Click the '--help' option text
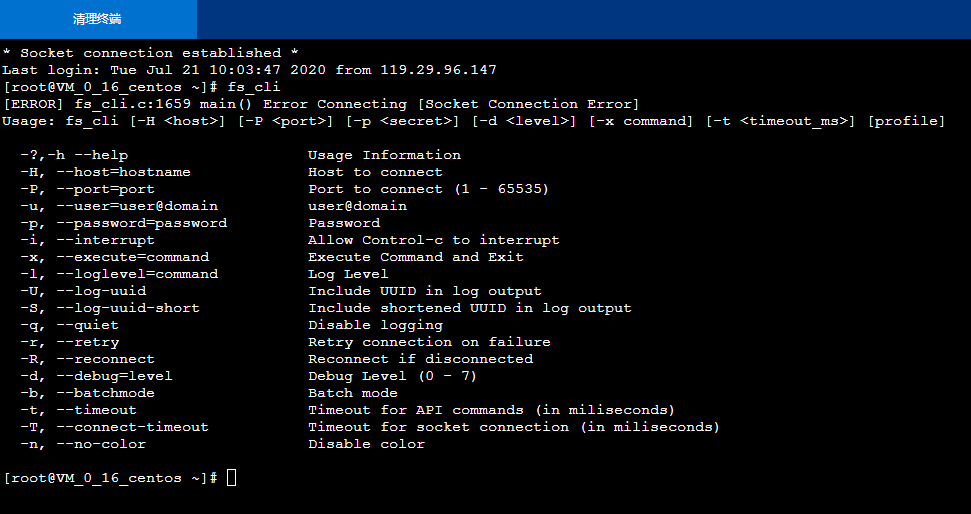The image size is (971, 514). pos(92,155)
